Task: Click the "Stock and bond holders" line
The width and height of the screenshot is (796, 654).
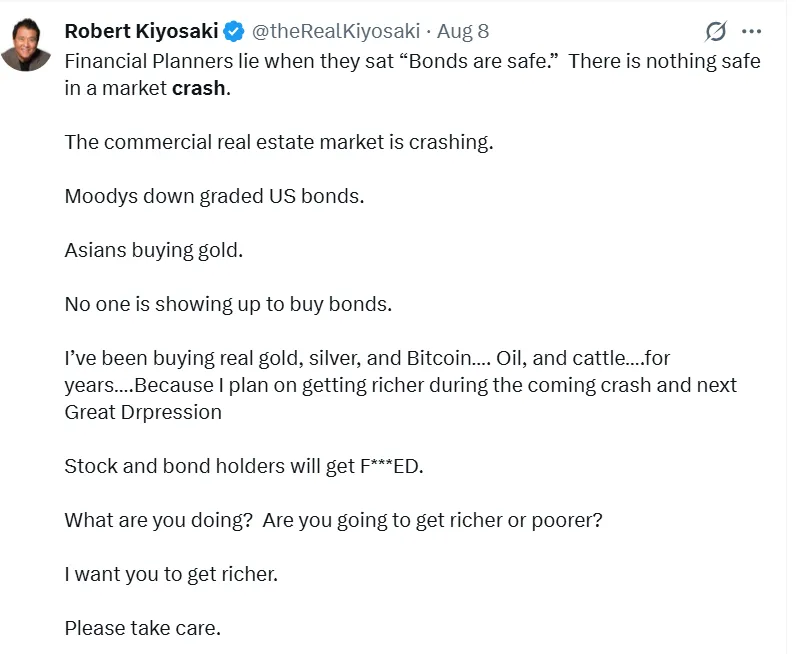Action: [244, 465]
